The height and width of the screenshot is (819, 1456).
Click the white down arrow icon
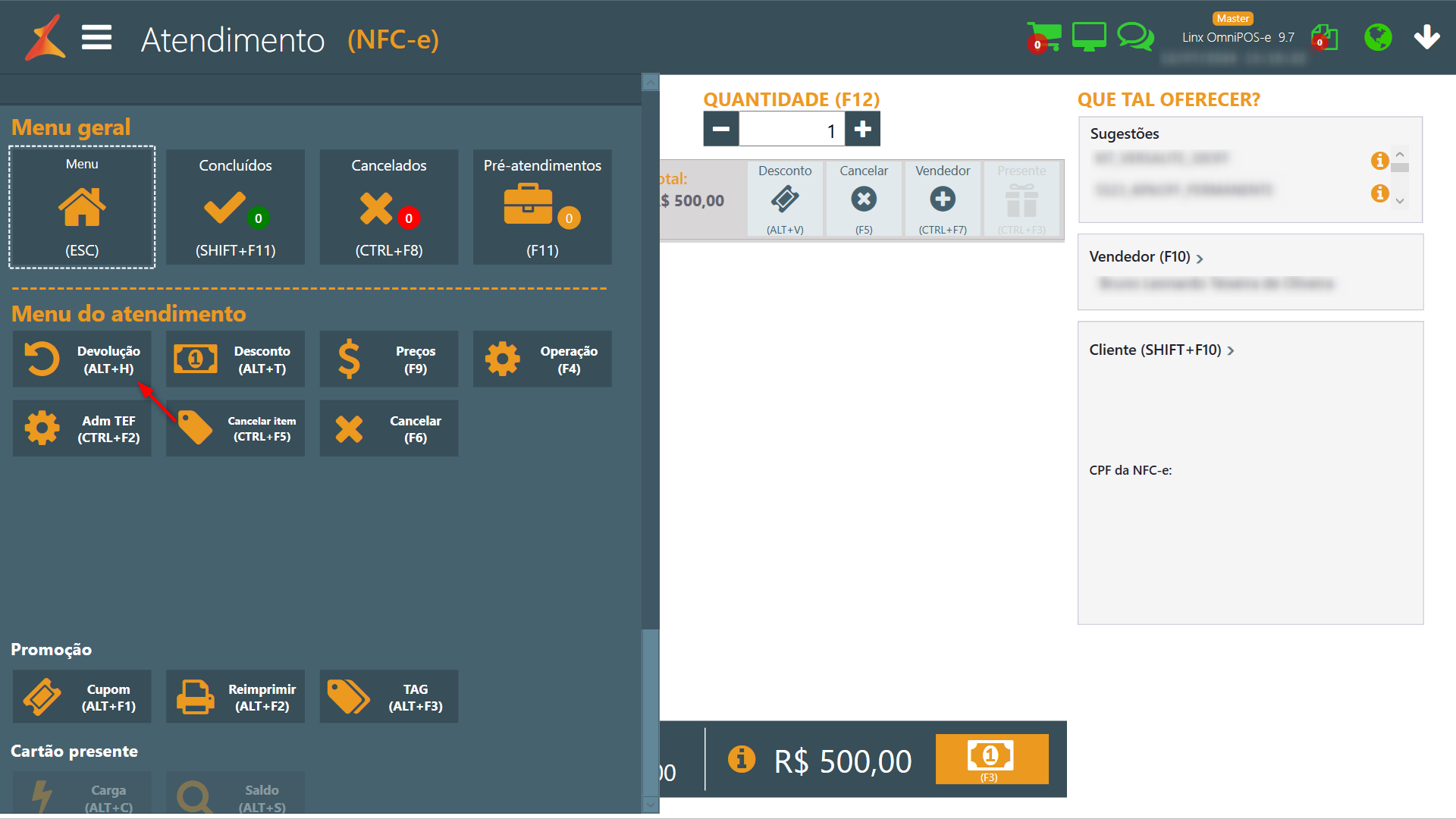tap(1426, 37)
